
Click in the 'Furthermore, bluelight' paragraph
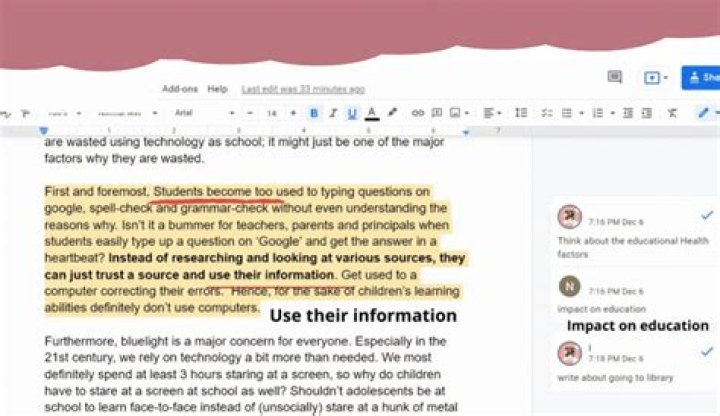(x=251, y=374)
